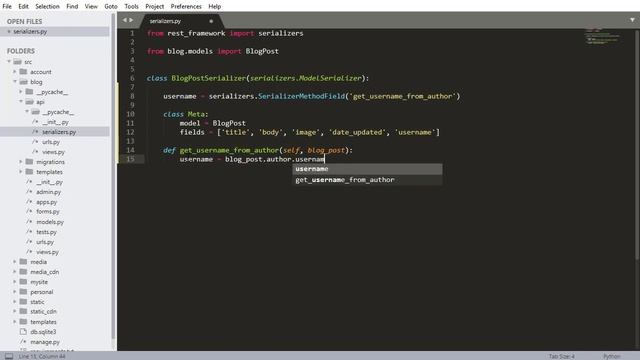Screen dimensions: 640x360
Task: Open __init__.py inside the api folder
Action: coord(56,122)
